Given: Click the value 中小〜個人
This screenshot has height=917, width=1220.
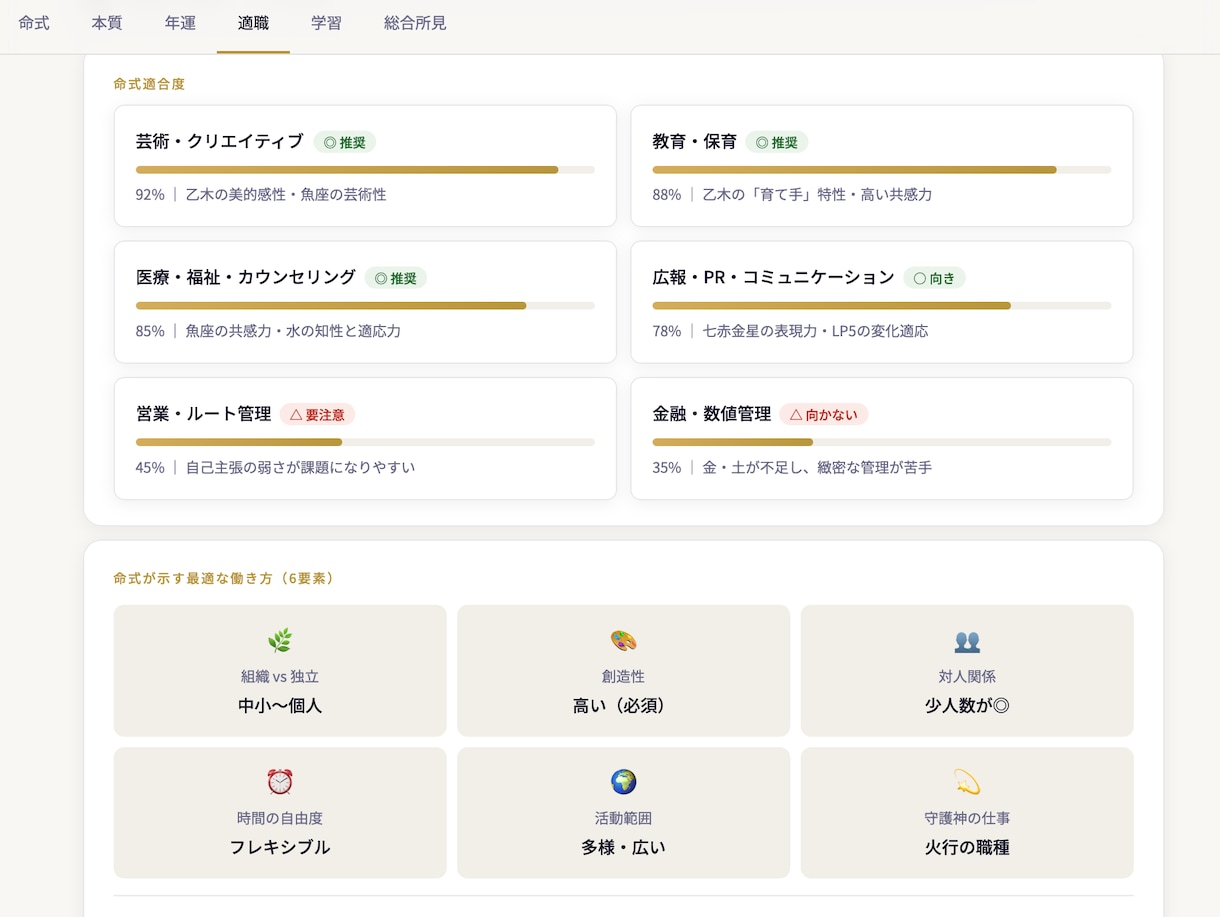Looking at the screenshot, I should pyautogui.click(x=280, y=706).
